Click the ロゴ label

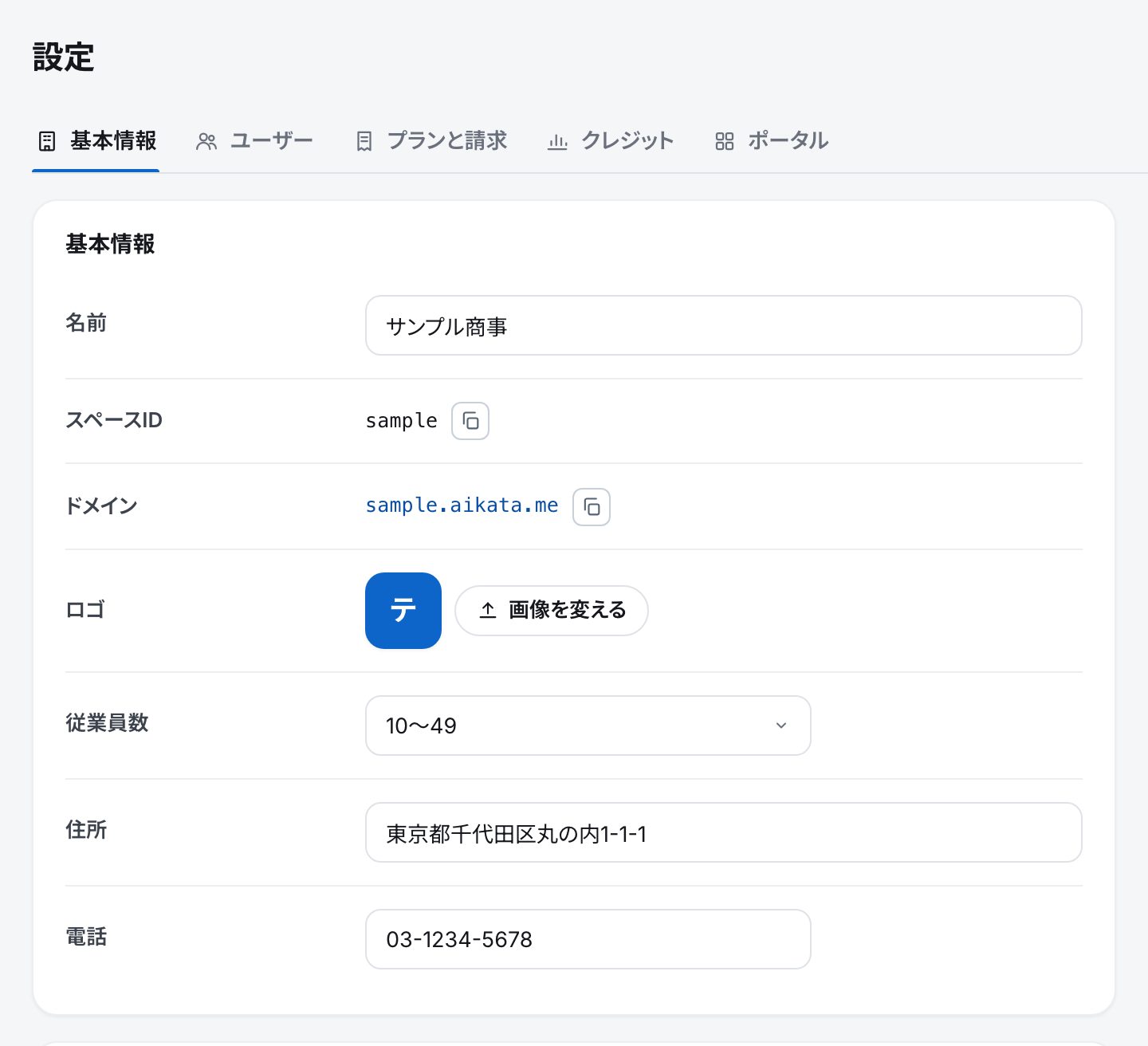coord(85,610)
